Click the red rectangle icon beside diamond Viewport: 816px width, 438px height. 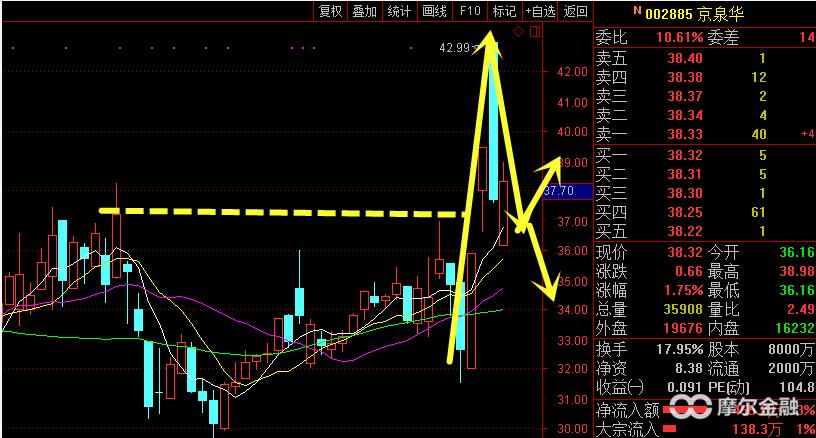(x=535, y=32)
